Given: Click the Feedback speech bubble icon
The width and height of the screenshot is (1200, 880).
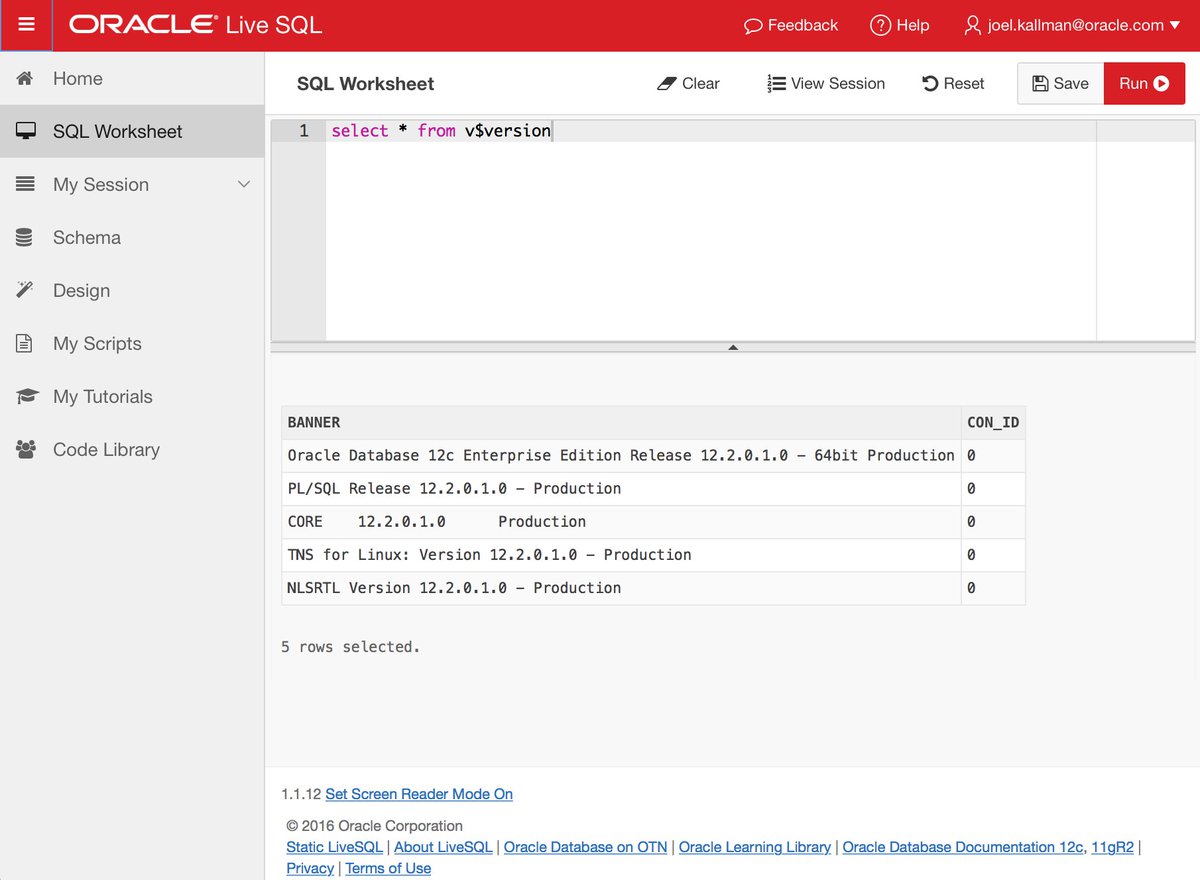Looking at the screenshot, I should [754, 26].
